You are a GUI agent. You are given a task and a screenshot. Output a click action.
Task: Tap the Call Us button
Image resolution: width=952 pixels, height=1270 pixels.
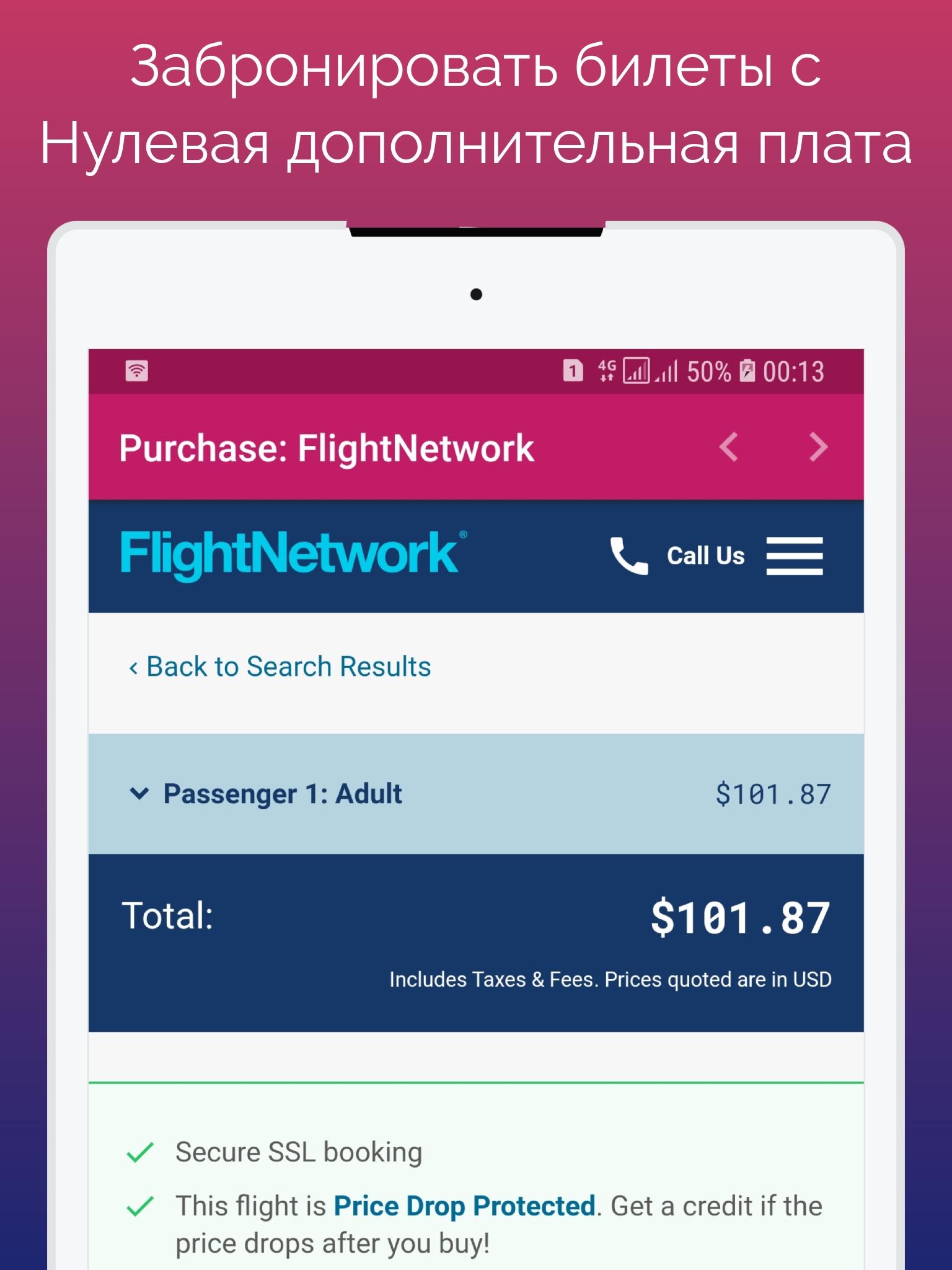(705, 556)
